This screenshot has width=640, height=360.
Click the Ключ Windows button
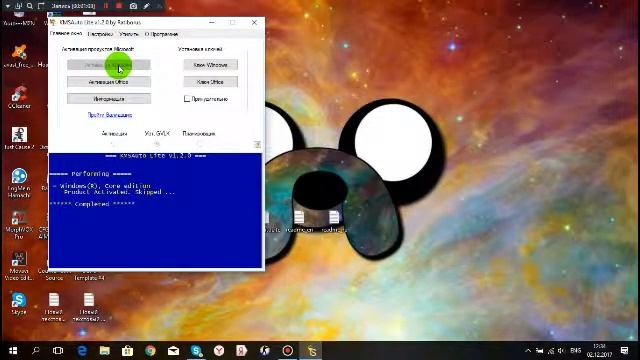210,65
